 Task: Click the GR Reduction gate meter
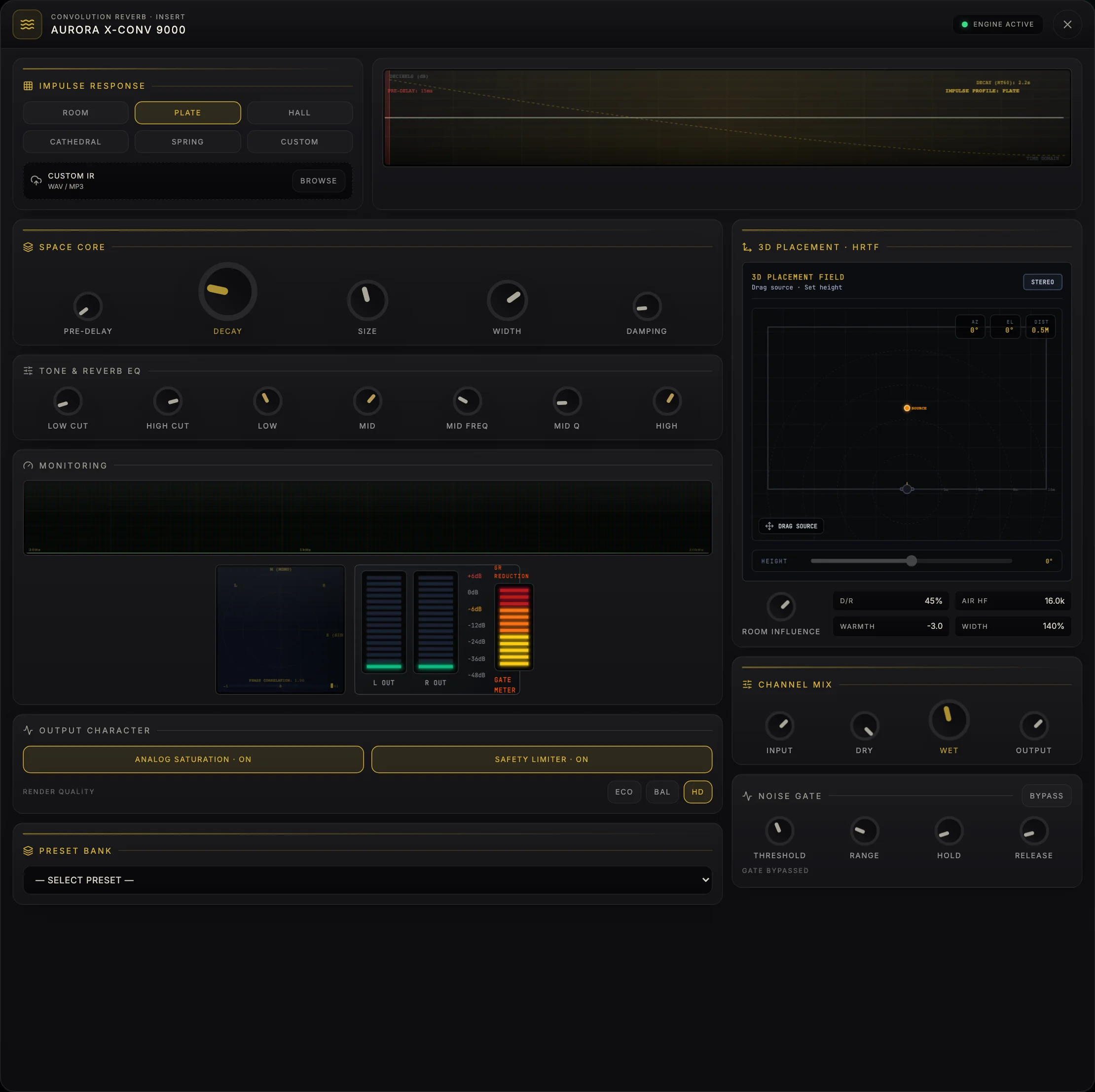coord(514,627)
